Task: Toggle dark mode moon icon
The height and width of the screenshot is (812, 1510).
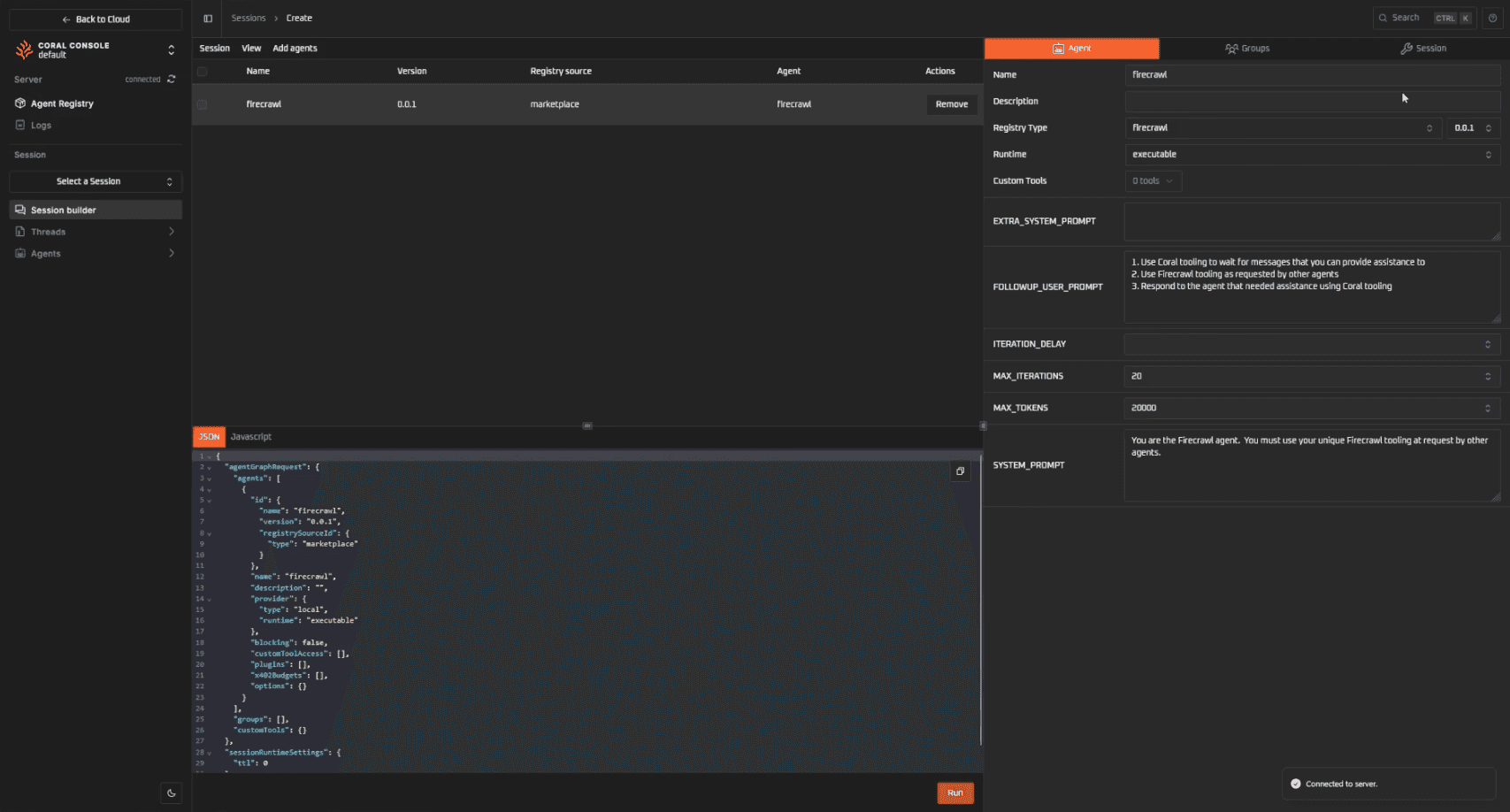Action: click(172, 793)
